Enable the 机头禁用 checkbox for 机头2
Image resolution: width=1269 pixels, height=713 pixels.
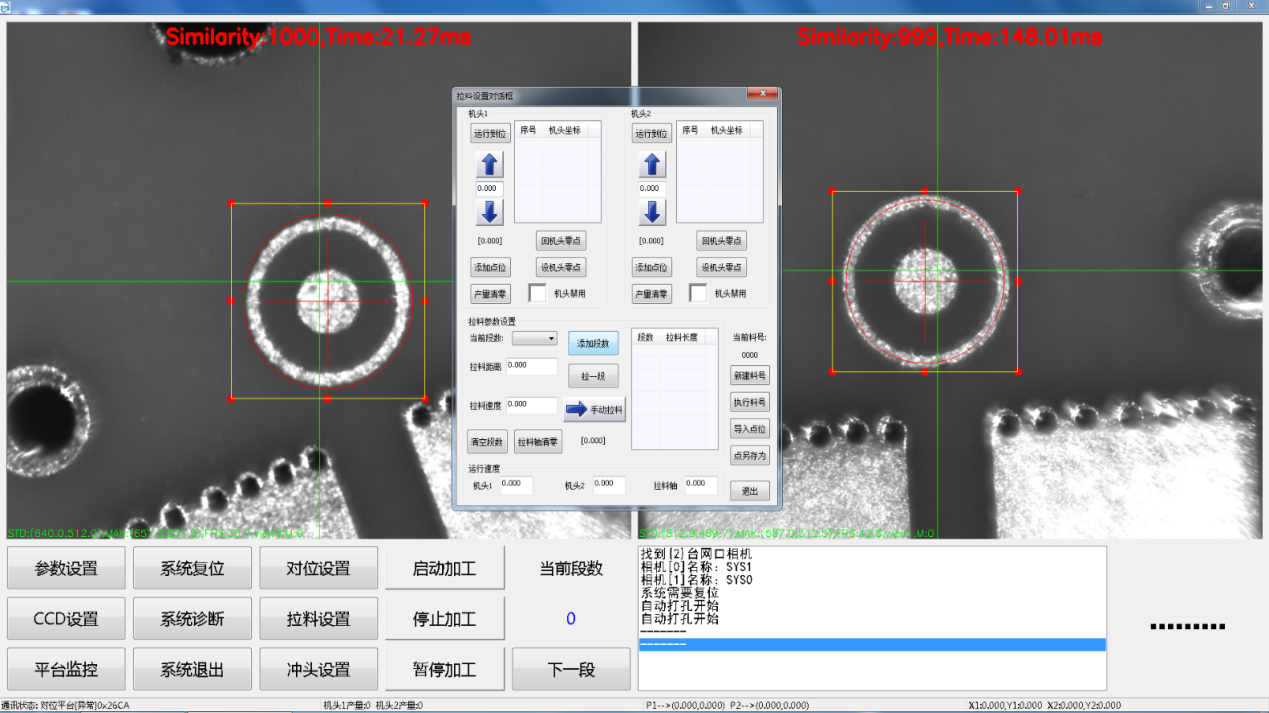click(x=697, y=293)
